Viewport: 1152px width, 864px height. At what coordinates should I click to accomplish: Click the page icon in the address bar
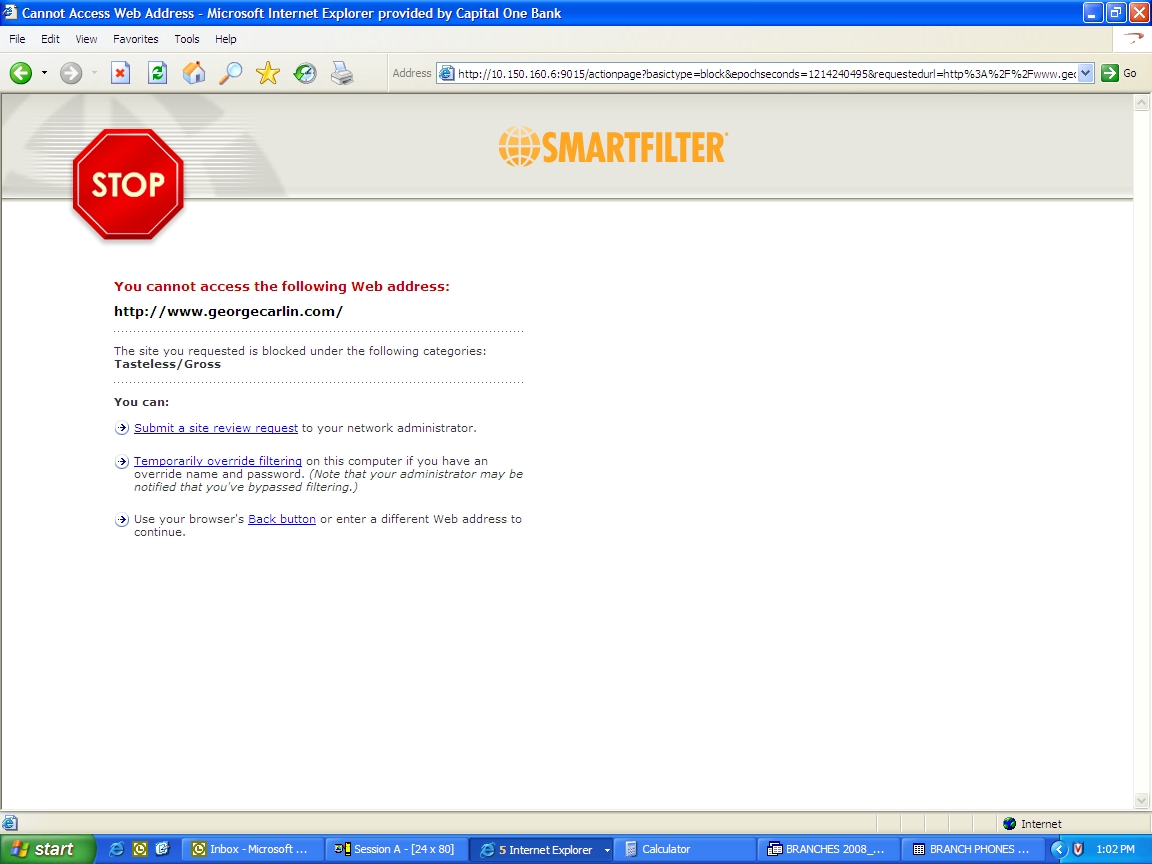point(447,73)
